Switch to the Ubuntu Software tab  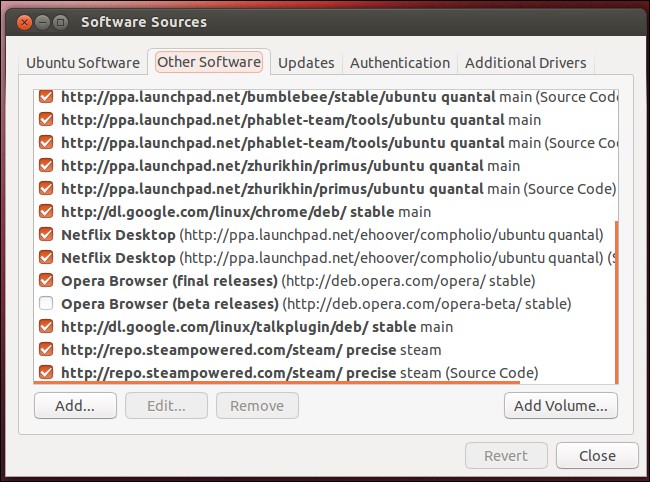83,63
